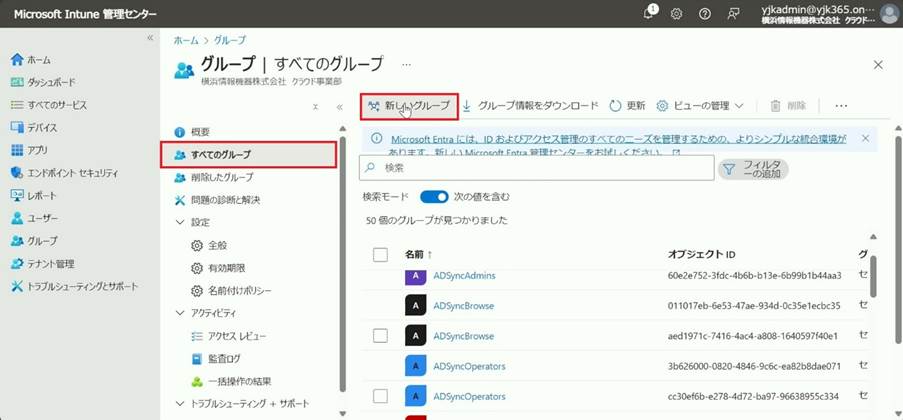The height and width of the screenshot is (420, 903).
Task: Collapse the left navigation with double chevron
Action: (150, 37)
